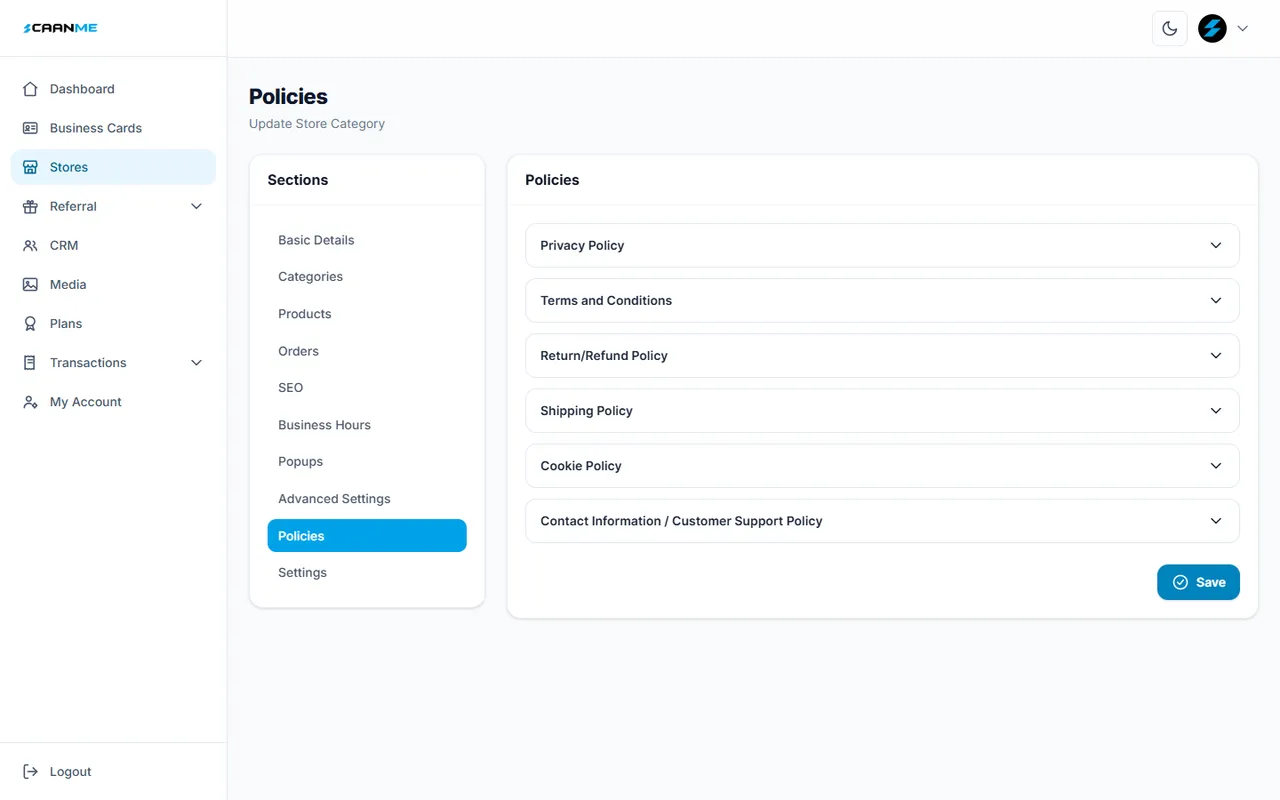Click the Dashboard home icon

coord(30,89)
